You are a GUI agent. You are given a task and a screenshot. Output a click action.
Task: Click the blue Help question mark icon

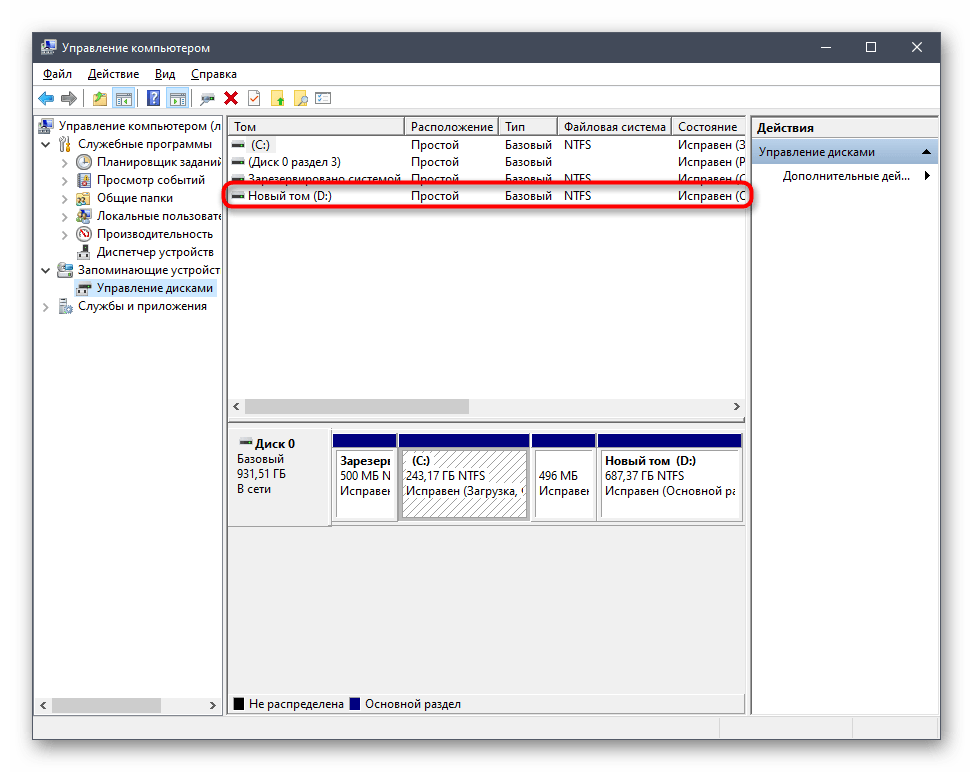coord(154,98)
